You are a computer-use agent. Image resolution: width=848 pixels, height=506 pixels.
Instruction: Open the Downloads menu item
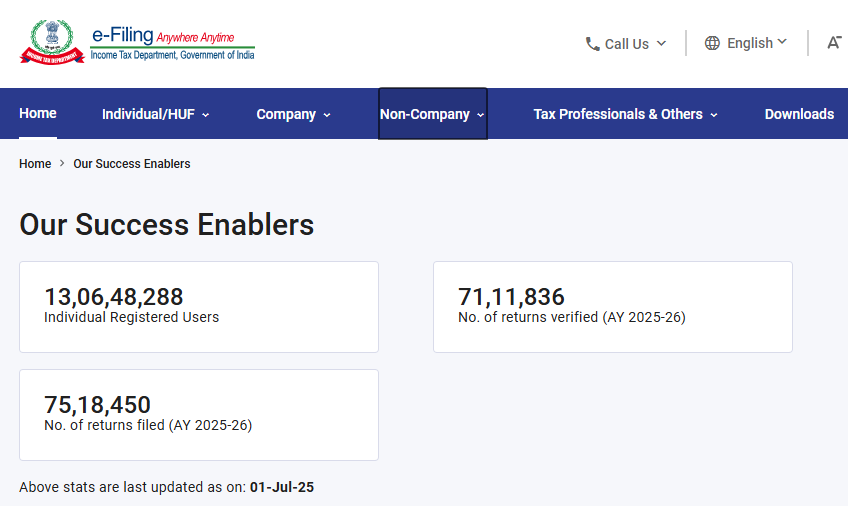799,114
